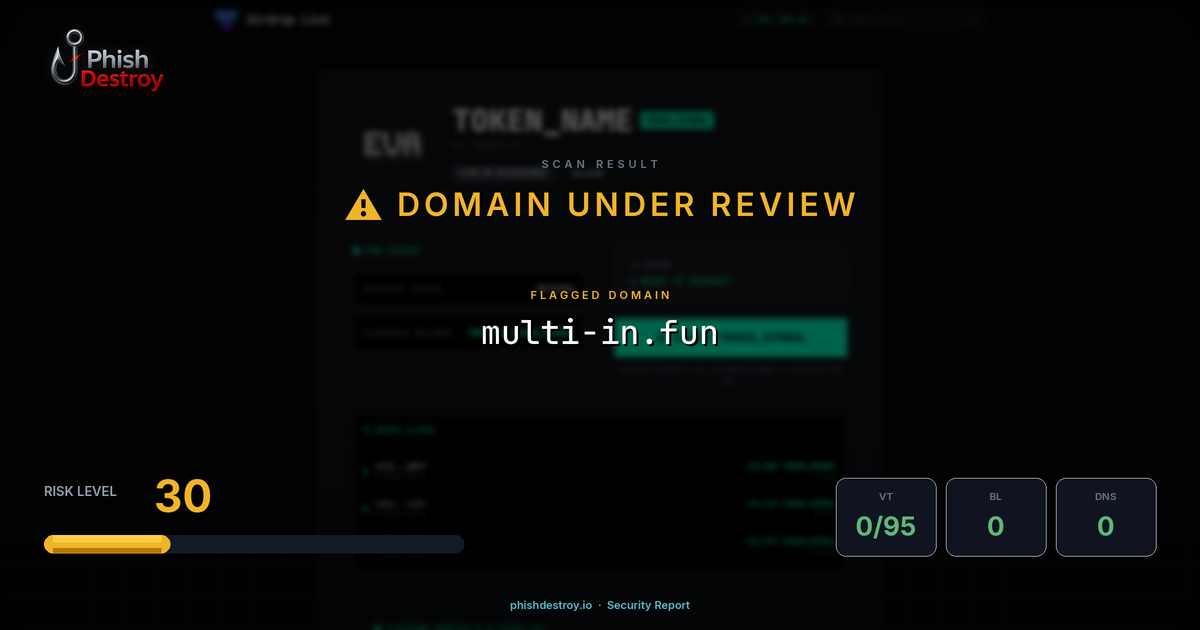Open the diamond app logo in top bar
Image resolution: width=1200 pixels, height=630 pixels.
pyautogui.click(x=224, y=18)
